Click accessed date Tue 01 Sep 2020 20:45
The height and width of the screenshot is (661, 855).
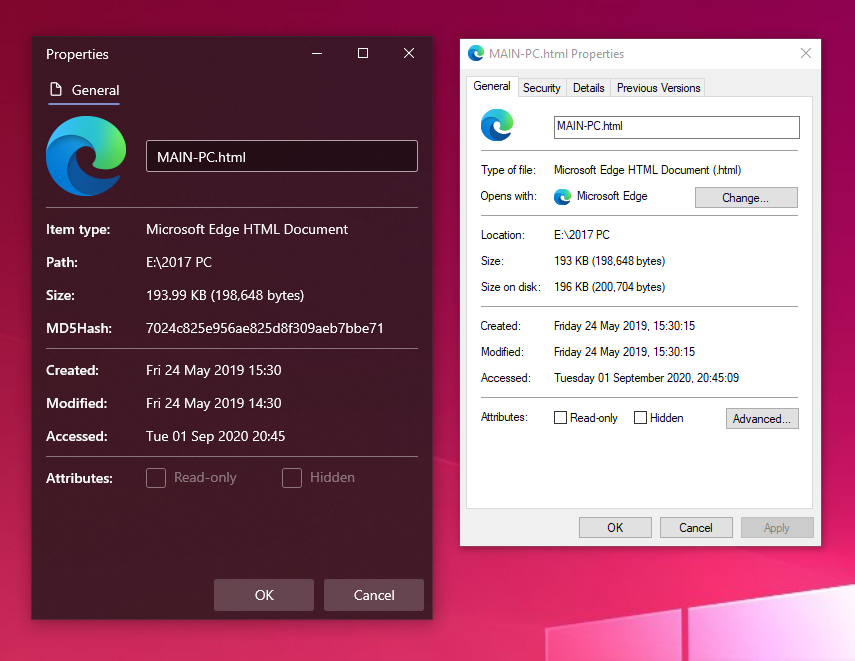[215, 436]
